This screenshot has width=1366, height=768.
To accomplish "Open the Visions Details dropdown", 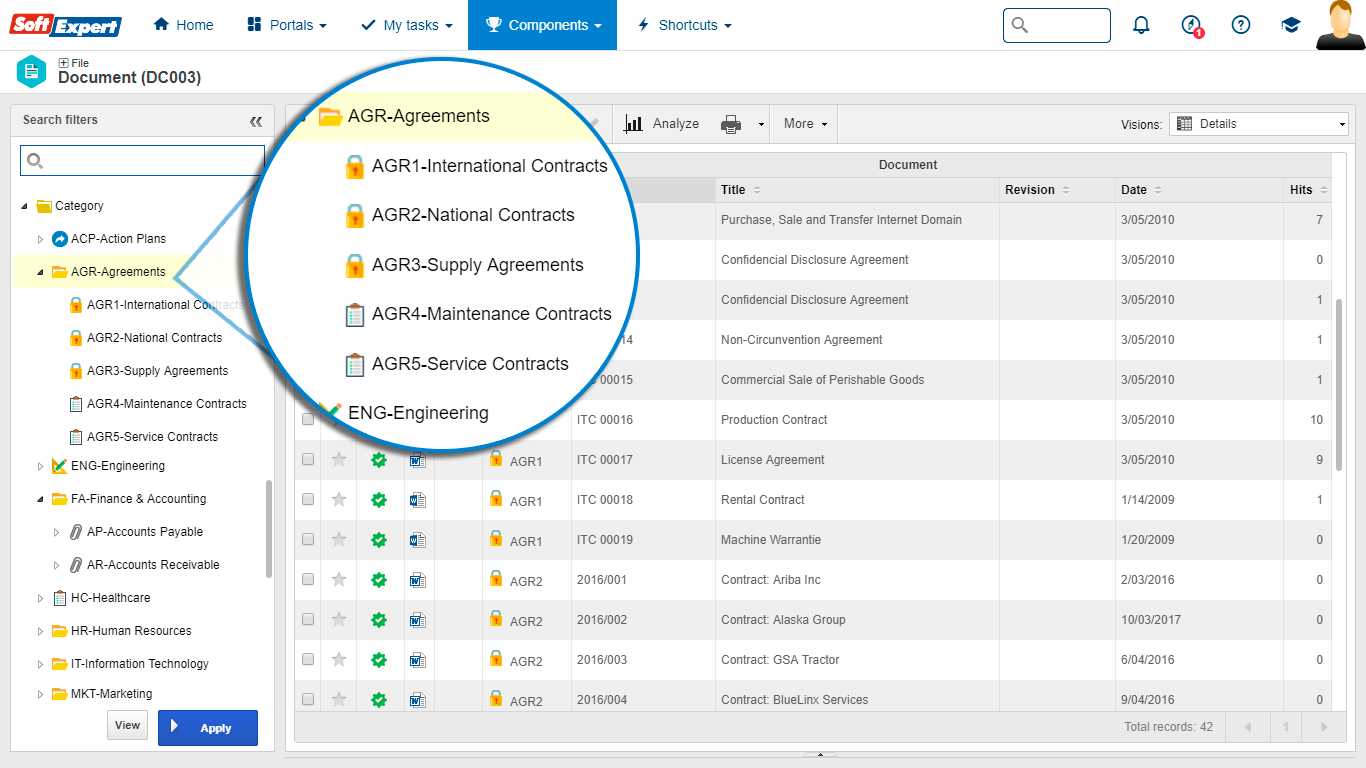I will pyautogui.click(x=1259, y=124).
